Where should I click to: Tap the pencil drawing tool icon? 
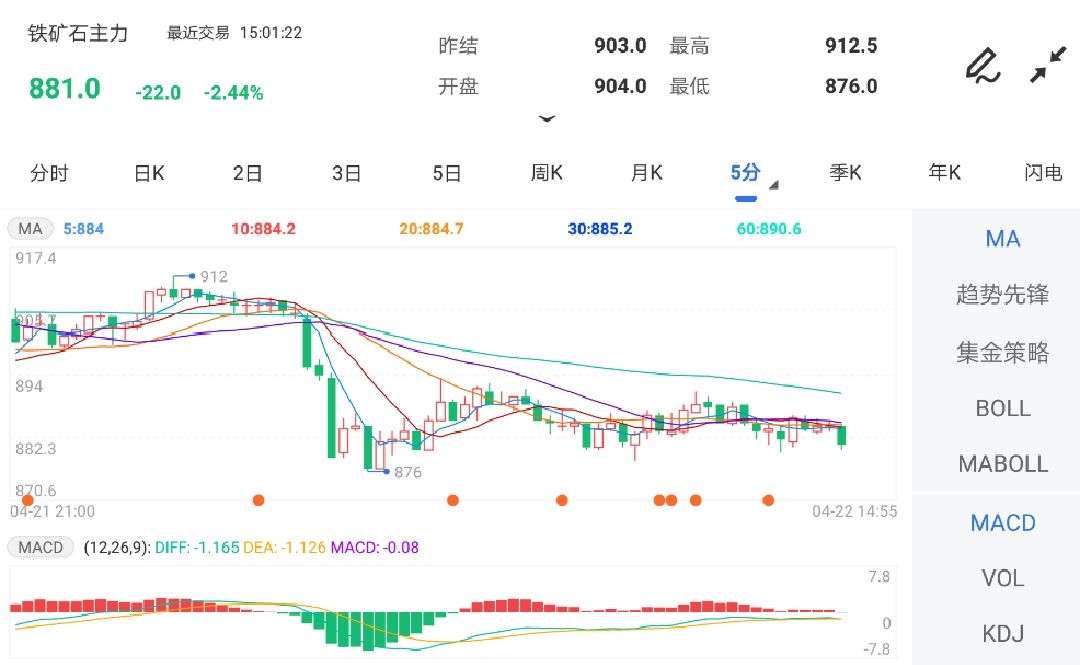pos(983,65)
